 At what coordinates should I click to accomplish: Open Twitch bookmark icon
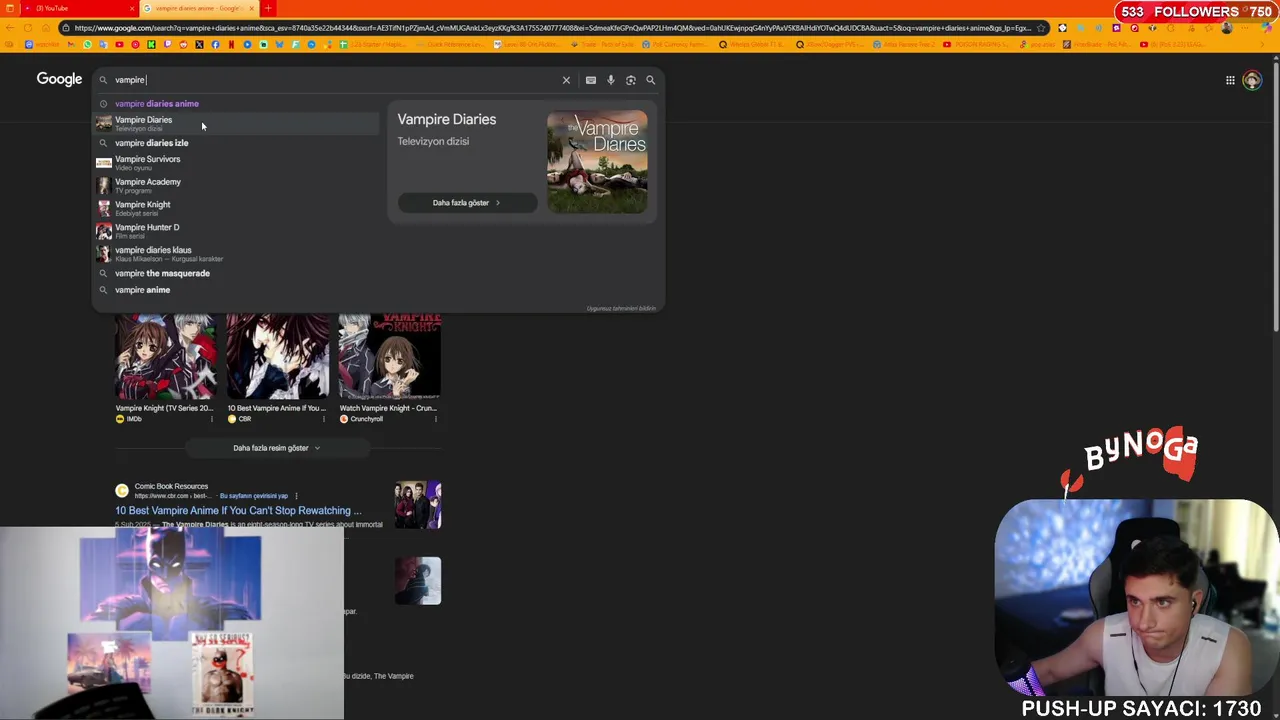pos(167,44)
